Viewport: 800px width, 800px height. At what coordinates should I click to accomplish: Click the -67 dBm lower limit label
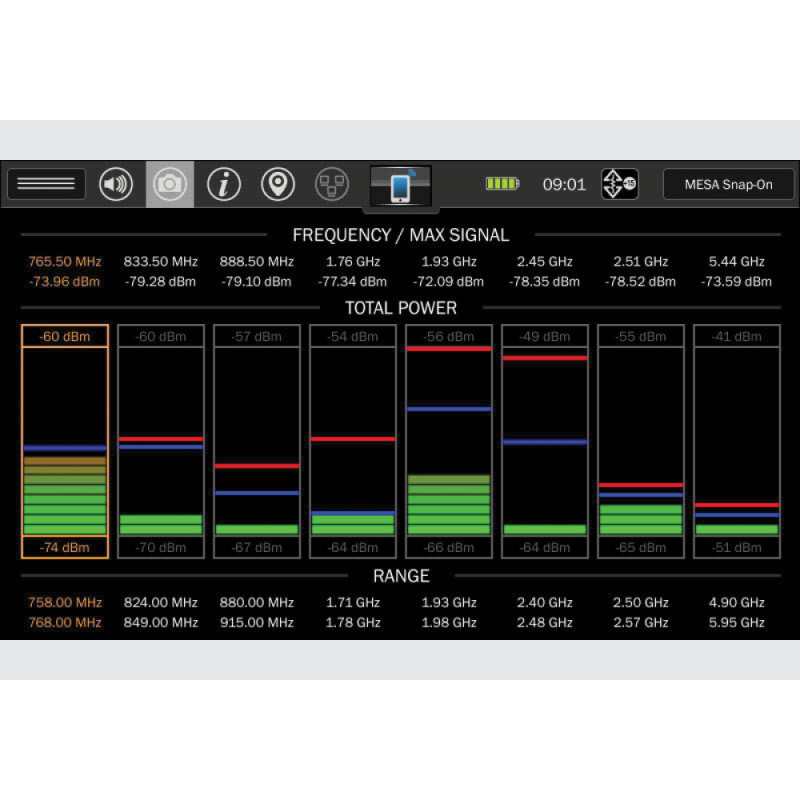[257, 547]
